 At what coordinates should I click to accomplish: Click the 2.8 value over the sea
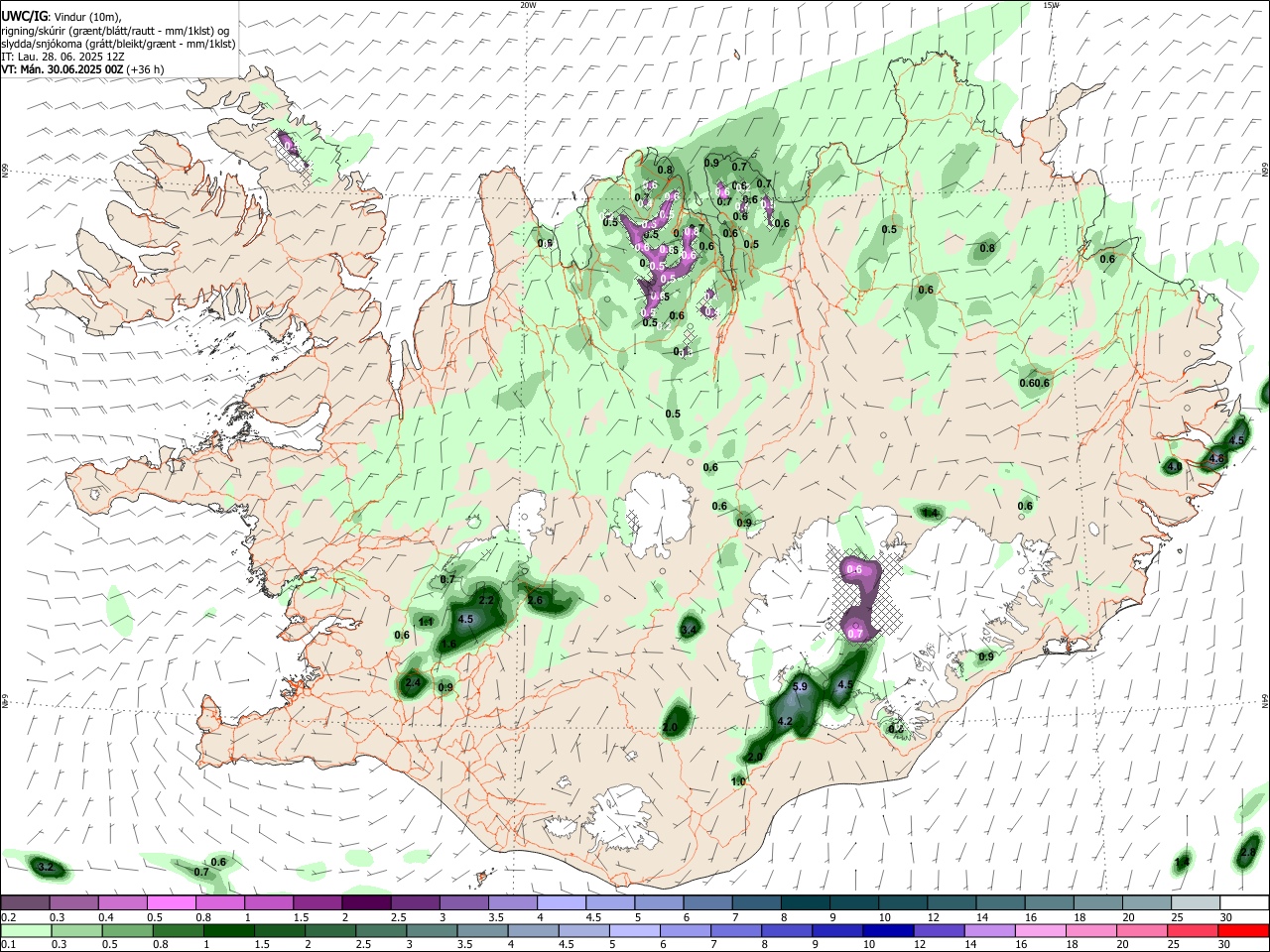1248,852
